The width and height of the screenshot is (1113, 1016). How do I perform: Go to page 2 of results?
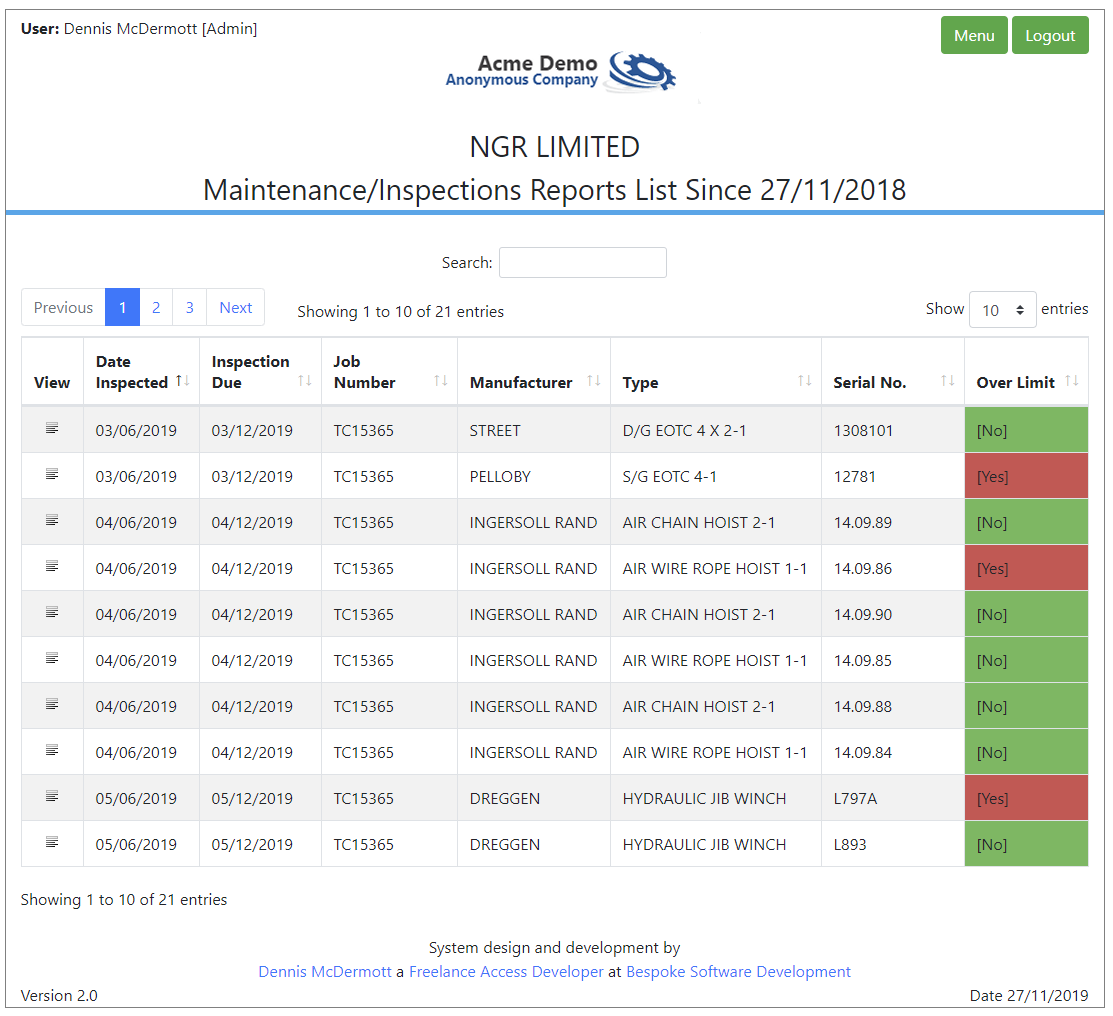(156, 308)
